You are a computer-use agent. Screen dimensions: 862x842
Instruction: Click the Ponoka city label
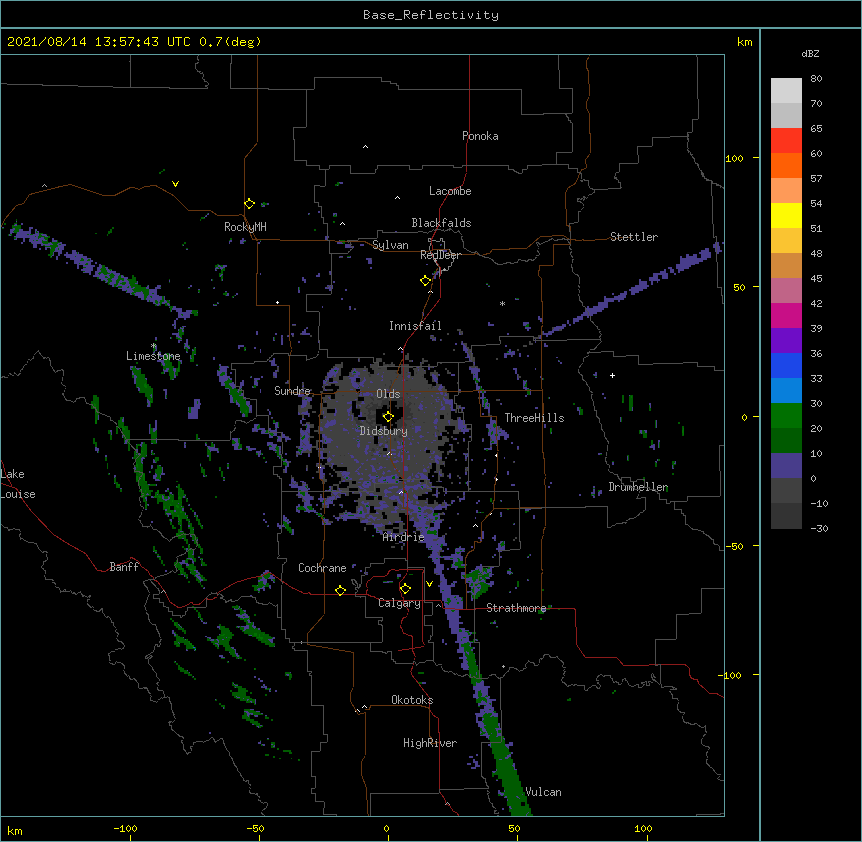click(x=480, y=136)
